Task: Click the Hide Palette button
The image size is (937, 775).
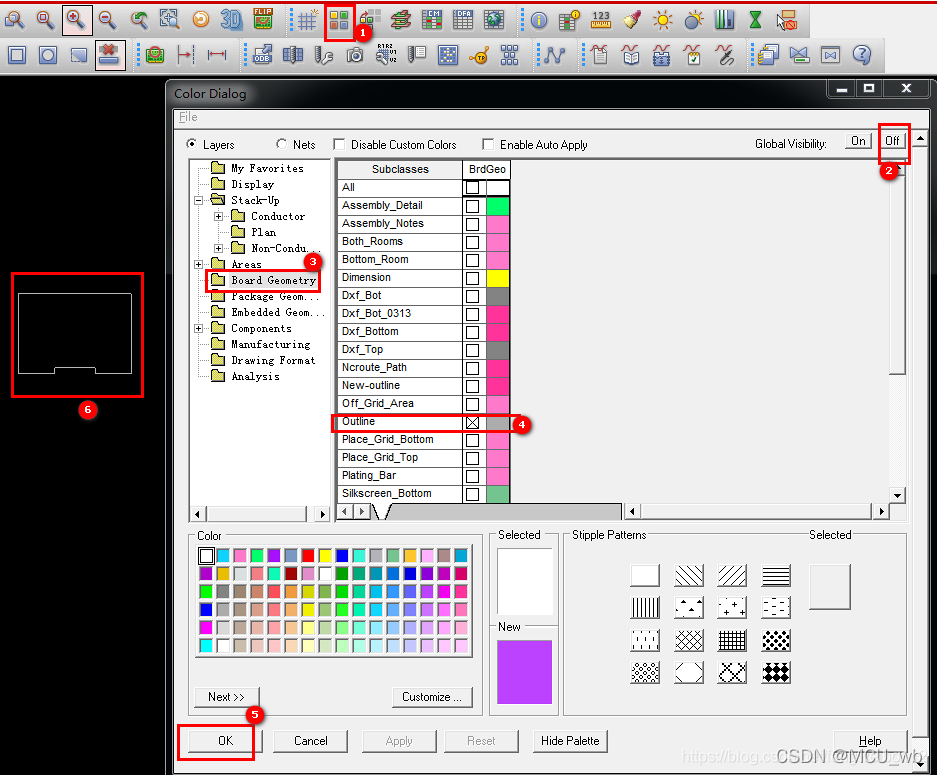Action: 570,741
